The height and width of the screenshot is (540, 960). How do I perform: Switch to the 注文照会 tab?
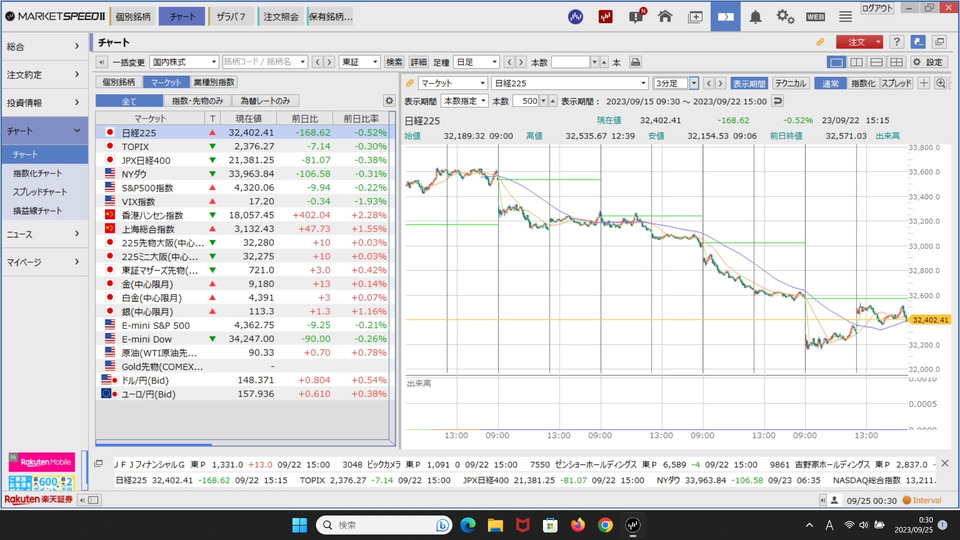pyautogui.click(x=281, y=17)
